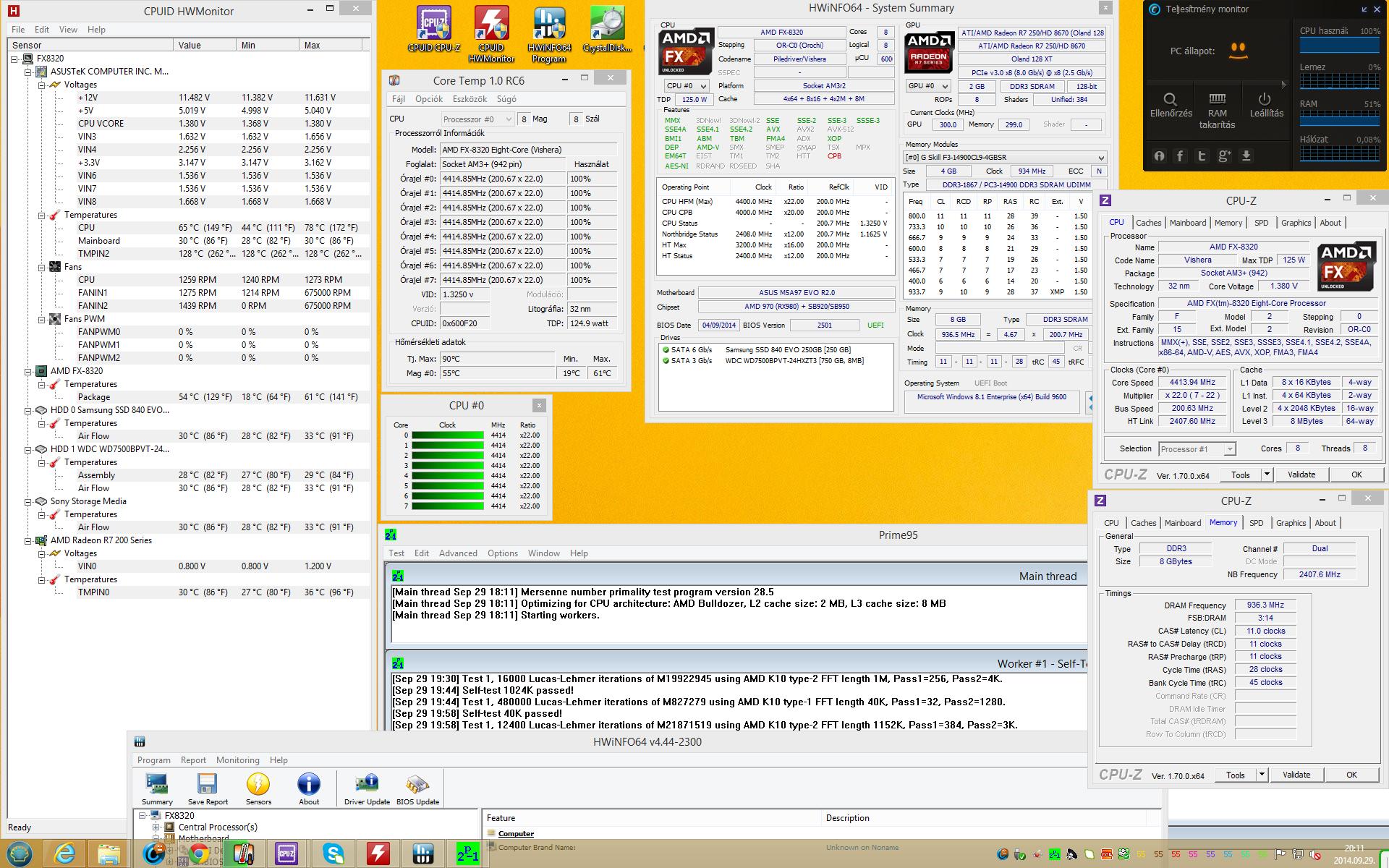Open the Eszközök menu in Core Temp

[470, 99]
